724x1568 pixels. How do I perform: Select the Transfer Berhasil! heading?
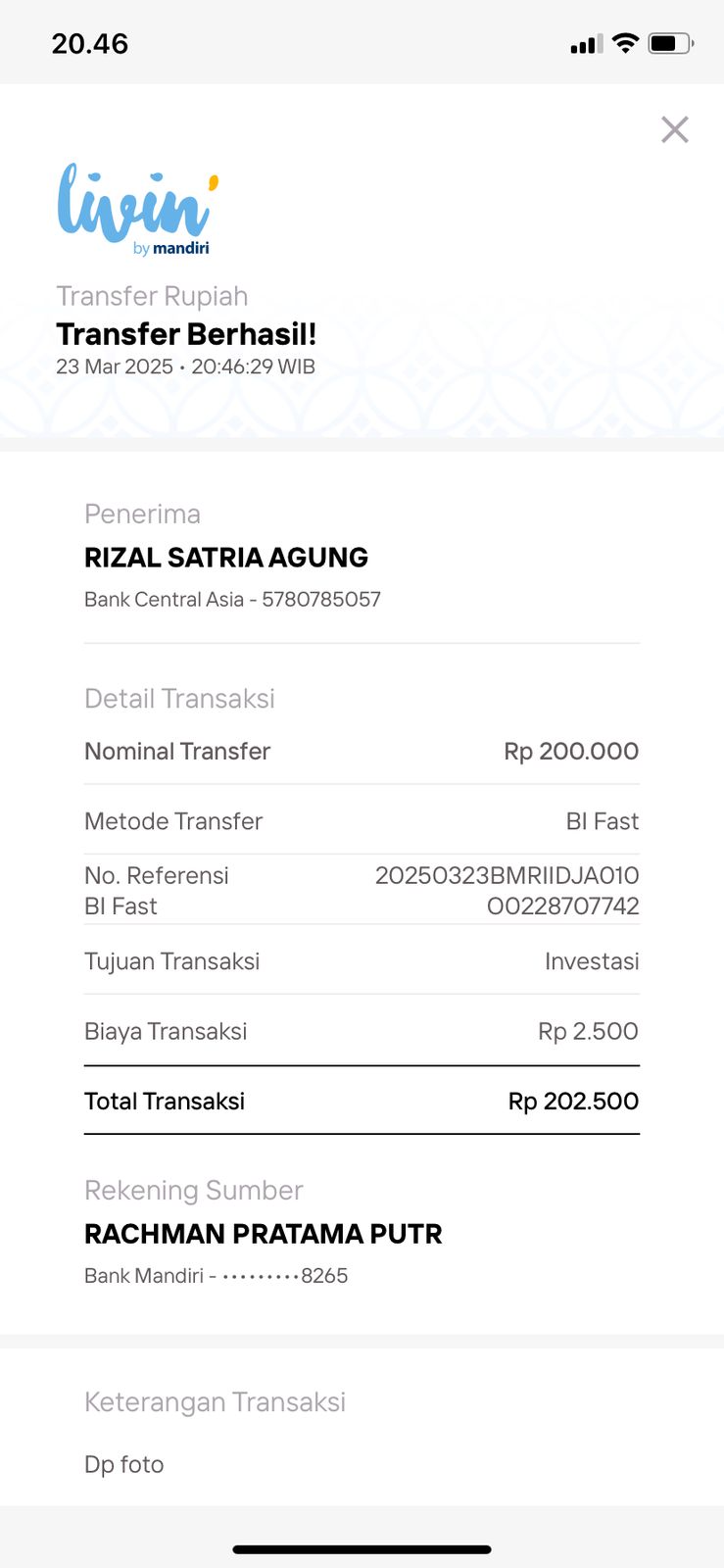(186, 334)
